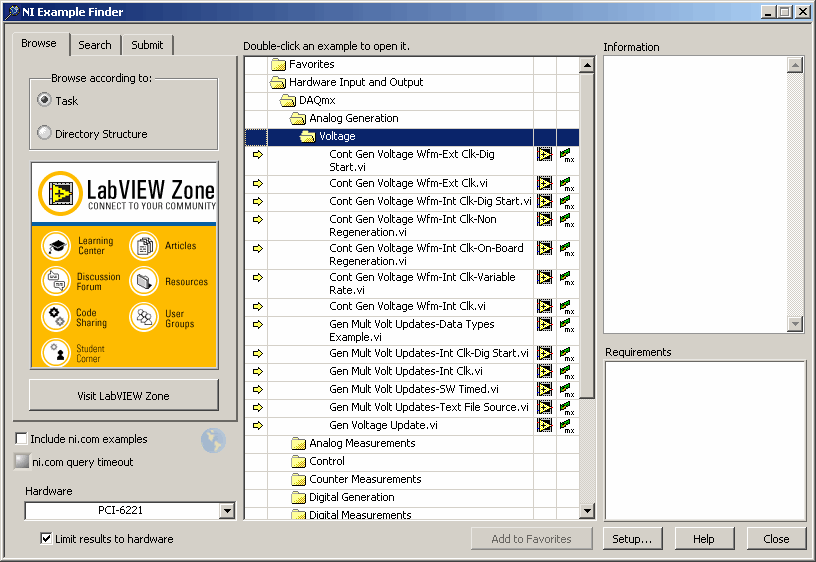Click the Student Corner icon

[x=56, y=352]
